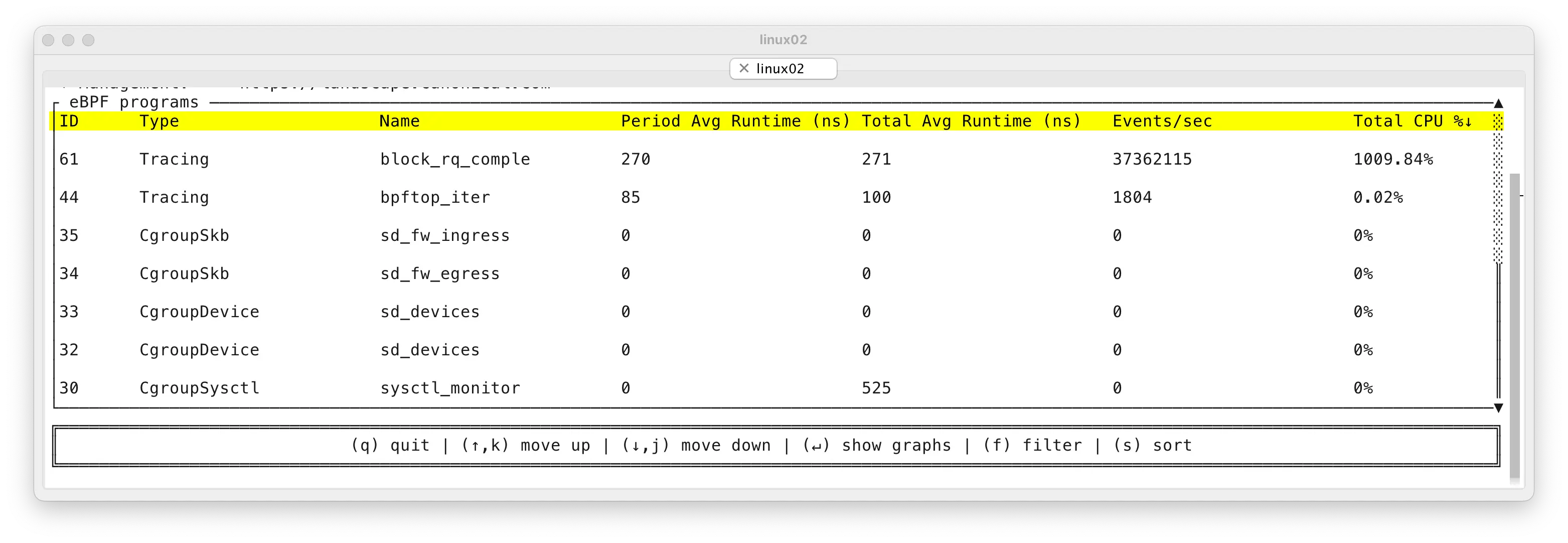The image size is (1568, 543).
Task: Click ID 30 cell
Action: (x=69, y=388)
